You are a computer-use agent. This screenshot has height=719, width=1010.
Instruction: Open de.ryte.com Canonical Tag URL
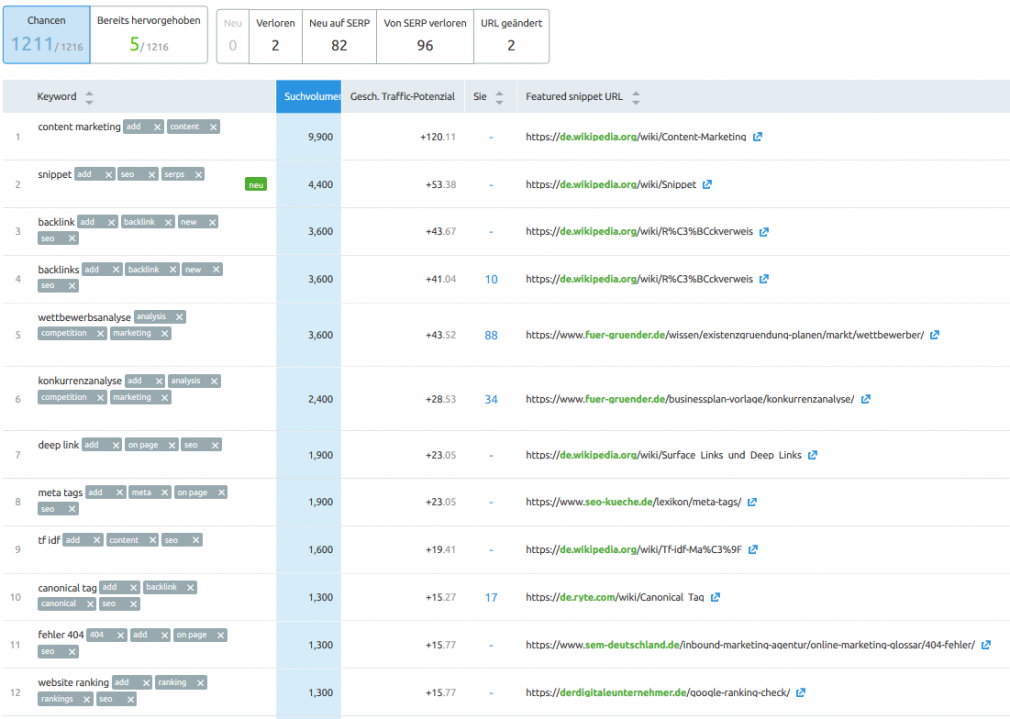point(615,597)
